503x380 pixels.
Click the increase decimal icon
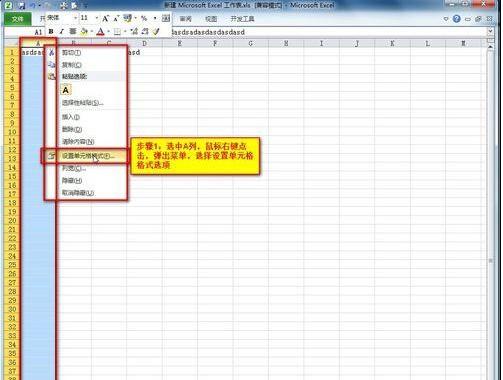pyautogui.click(x=134, y=31)
